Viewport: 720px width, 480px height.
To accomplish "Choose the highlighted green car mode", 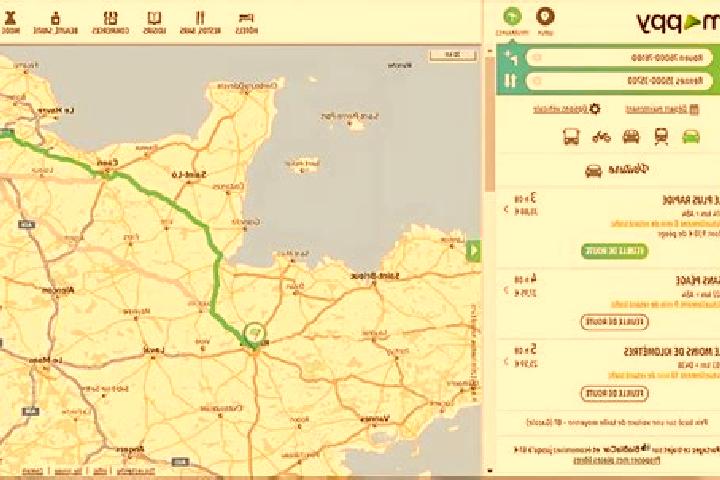I will 691,137.
